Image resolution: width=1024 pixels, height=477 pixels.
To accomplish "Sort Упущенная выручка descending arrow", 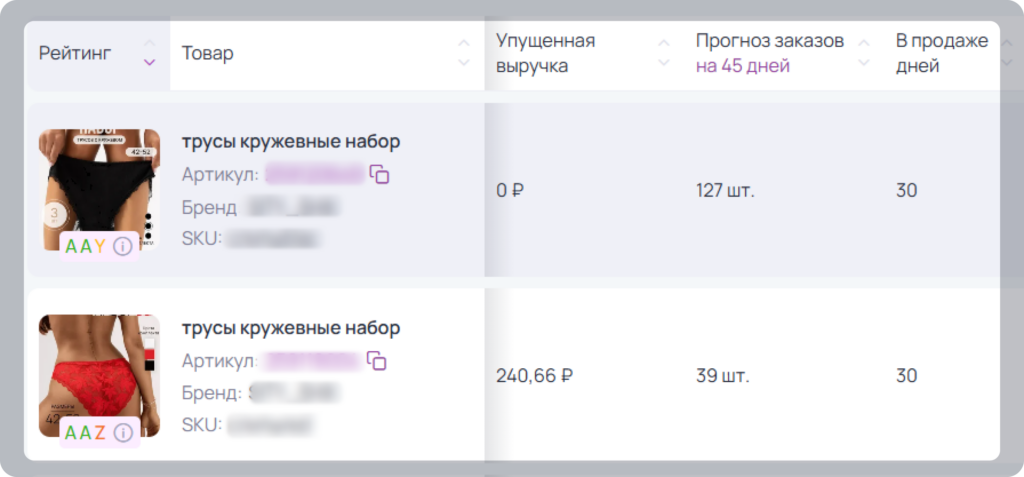I will pyautogui.click(x=664, y=63).
